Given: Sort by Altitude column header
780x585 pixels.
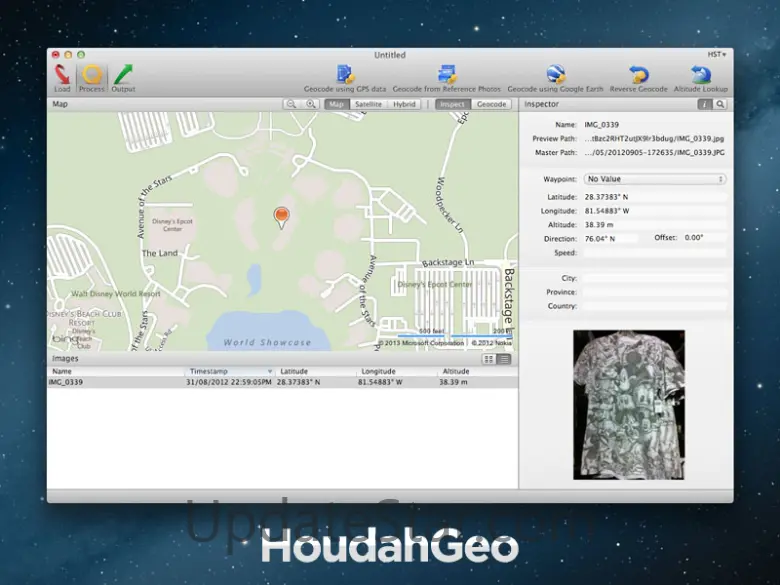Looking at the screenshot, I should [x=478, y=371].
